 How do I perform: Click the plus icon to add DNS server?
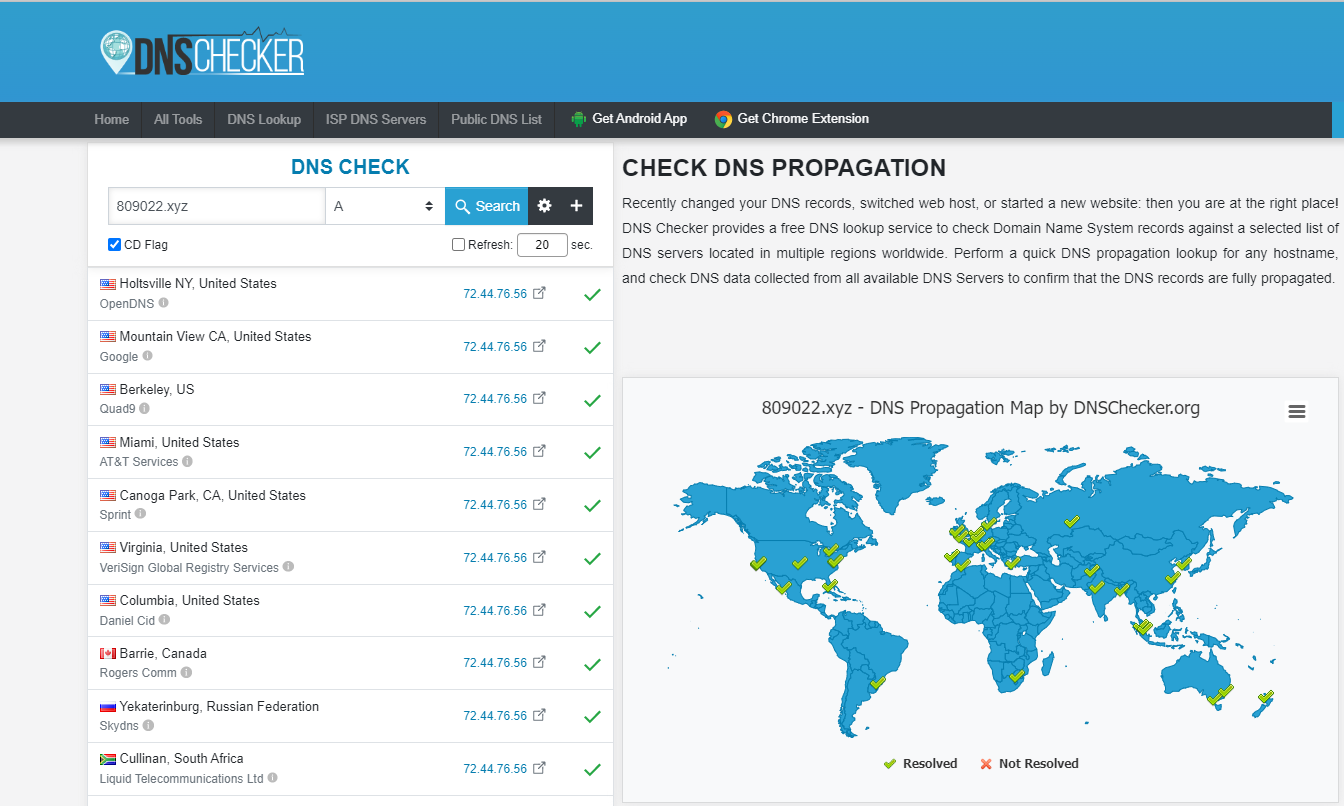pos(576,205)
